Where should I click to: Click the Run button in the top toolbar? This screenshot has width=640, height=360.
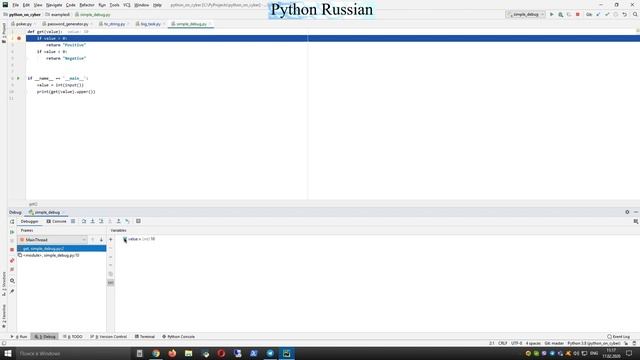(x=551, y=14)
